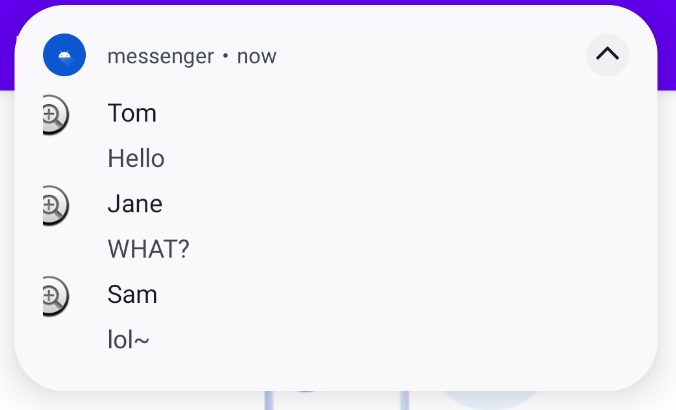
Task: Click empty card space right of "WHAT?"
Action: pos(388,249)
